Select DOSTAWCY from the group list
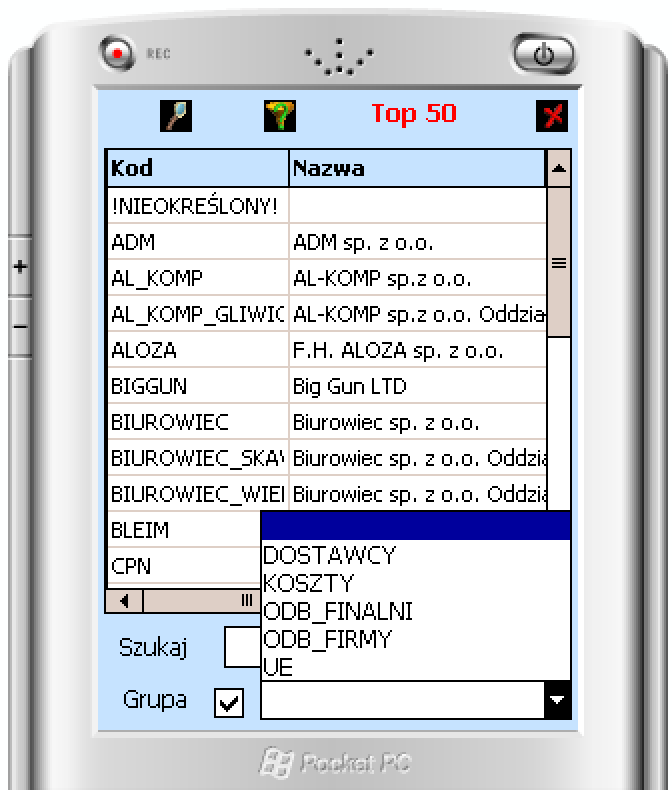 [x=329, y=555]
